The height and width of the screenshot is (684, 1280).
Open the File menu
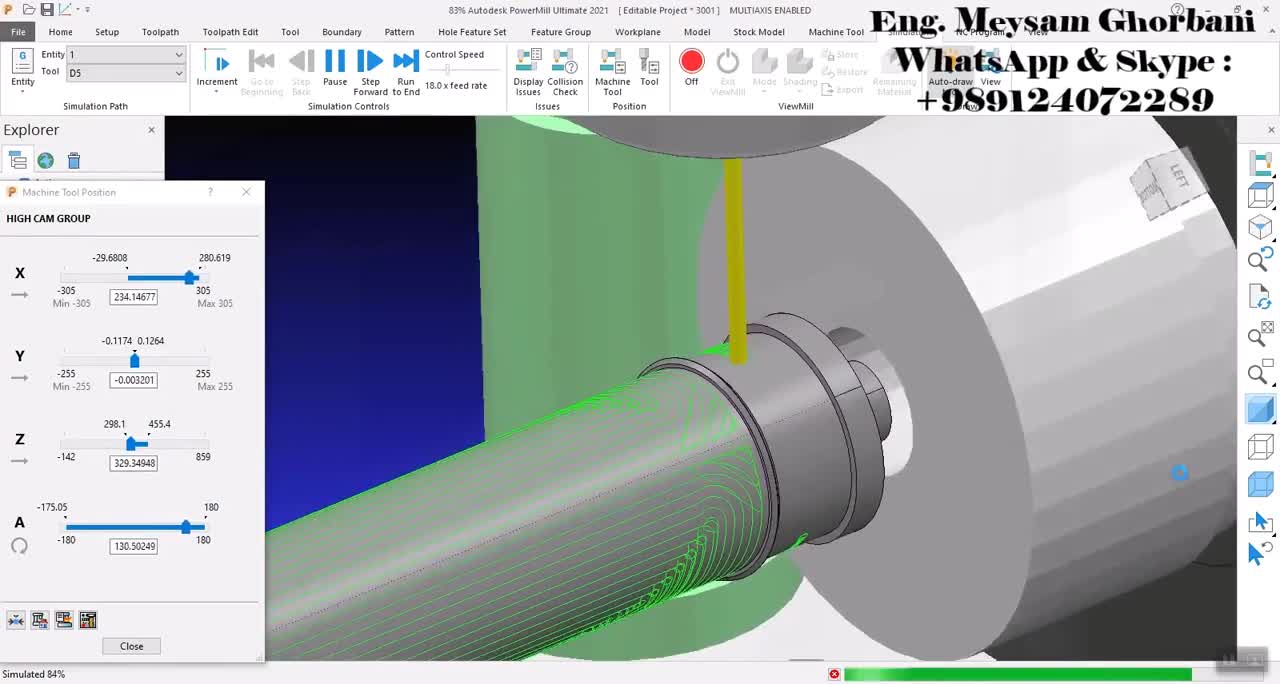tap(18, 32)
